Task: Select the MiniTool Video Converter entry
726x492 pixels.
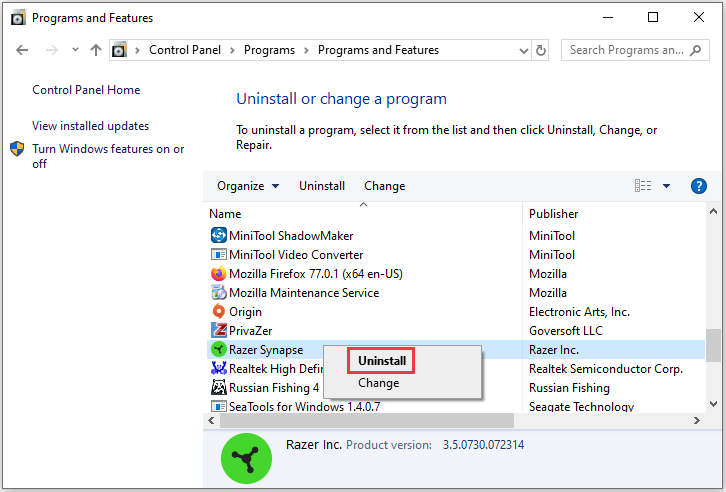Action: click(x=296, y=255)
